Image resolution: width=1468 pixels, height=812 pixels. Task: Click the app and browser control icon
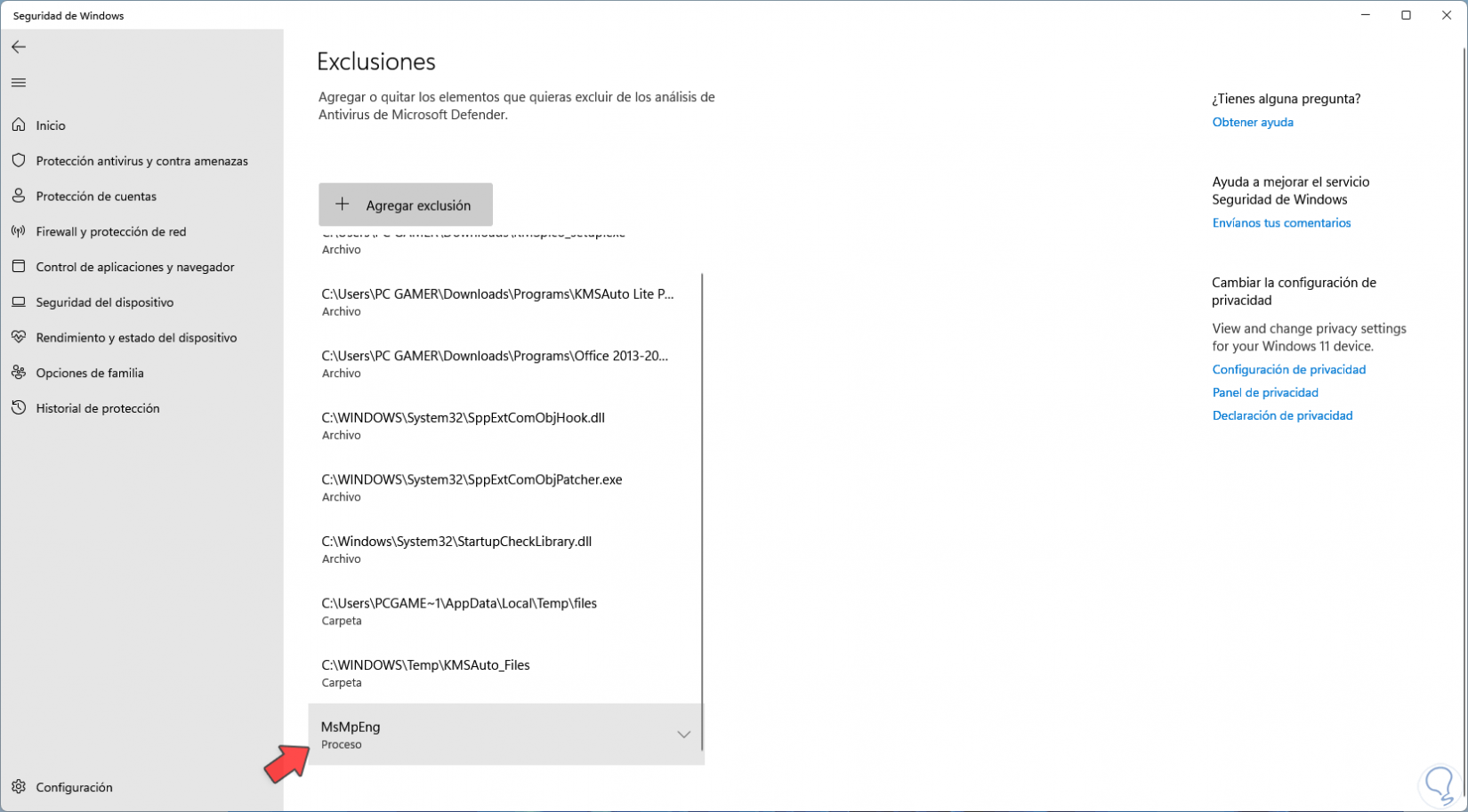point(19,267)
